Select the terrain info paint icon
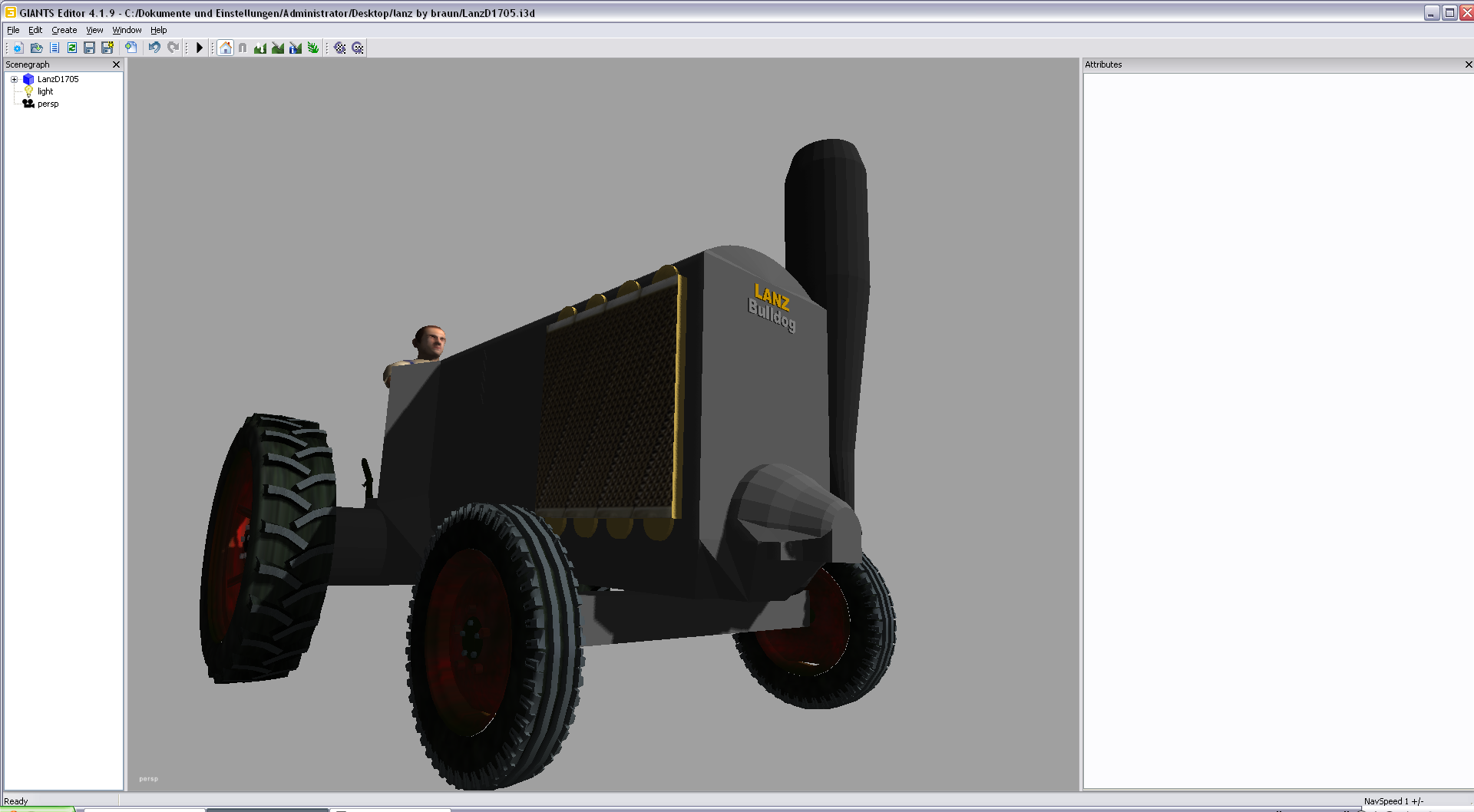The height and width of the screenshot is (812, 1474). tap(296, 48)
